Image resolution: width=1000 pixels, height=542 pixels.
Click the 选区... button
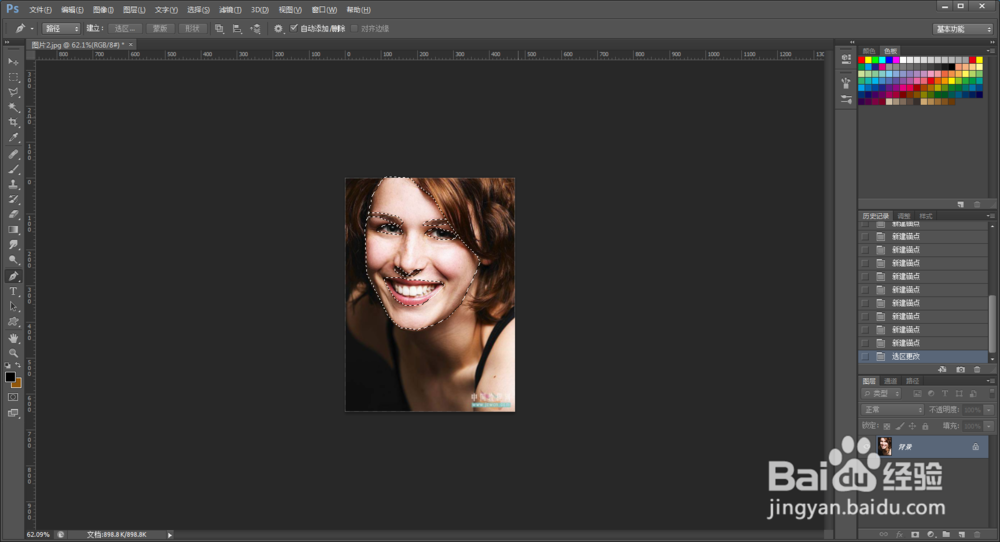tap(125, 29)
